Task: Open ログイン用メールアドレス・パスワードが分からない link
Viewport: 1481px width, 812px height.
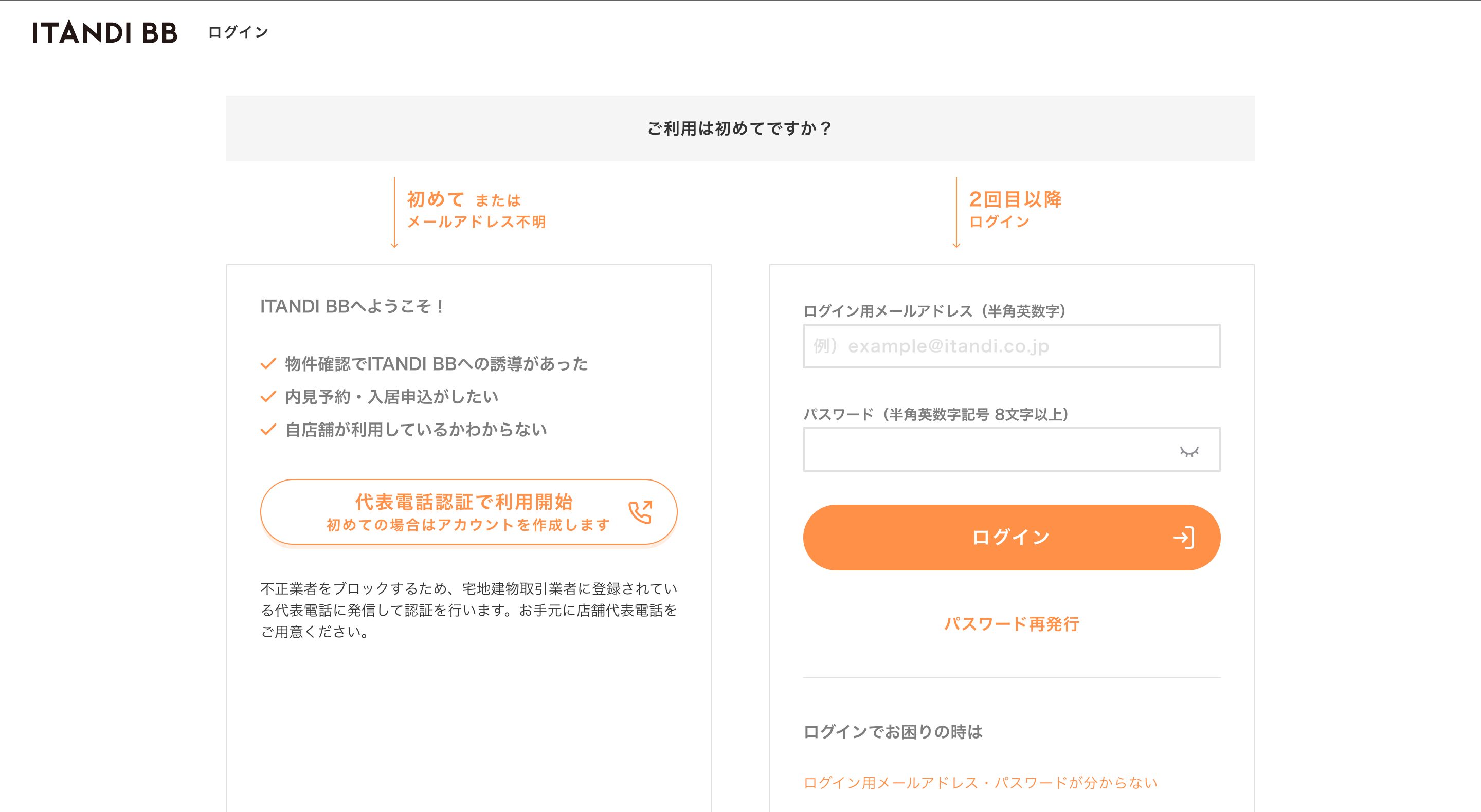Action: pos(980,783)
